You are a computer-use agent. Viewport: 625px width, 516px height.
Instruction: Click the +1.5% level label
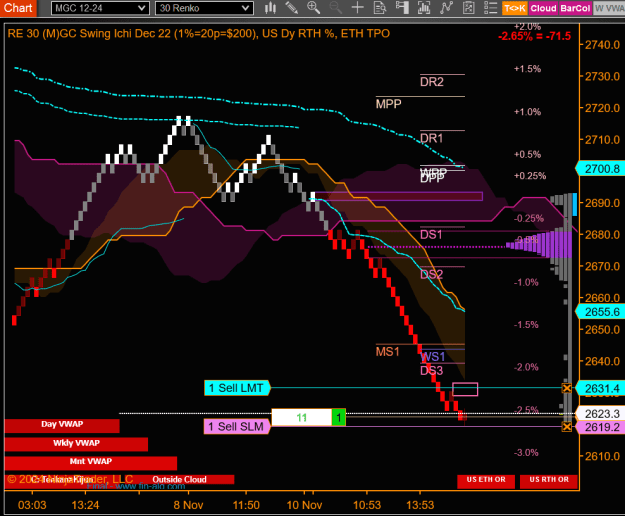tap(527, 69)
